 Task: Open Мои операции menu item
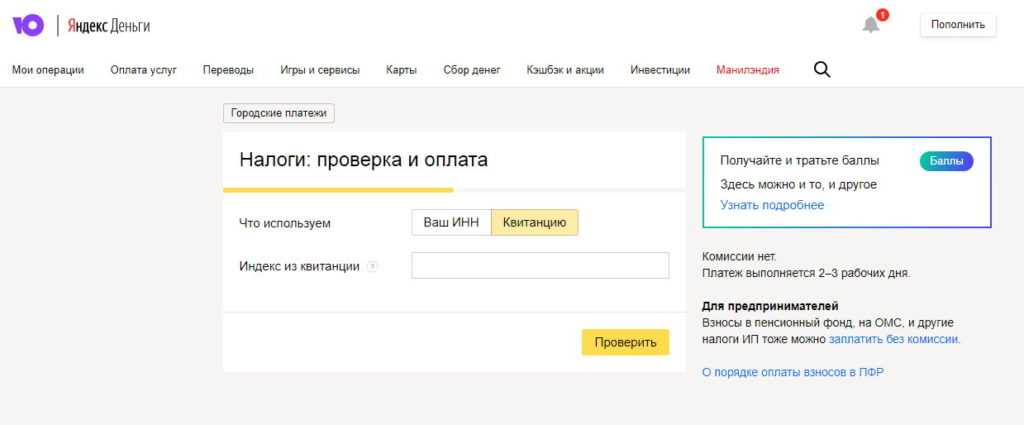point(48,70)
